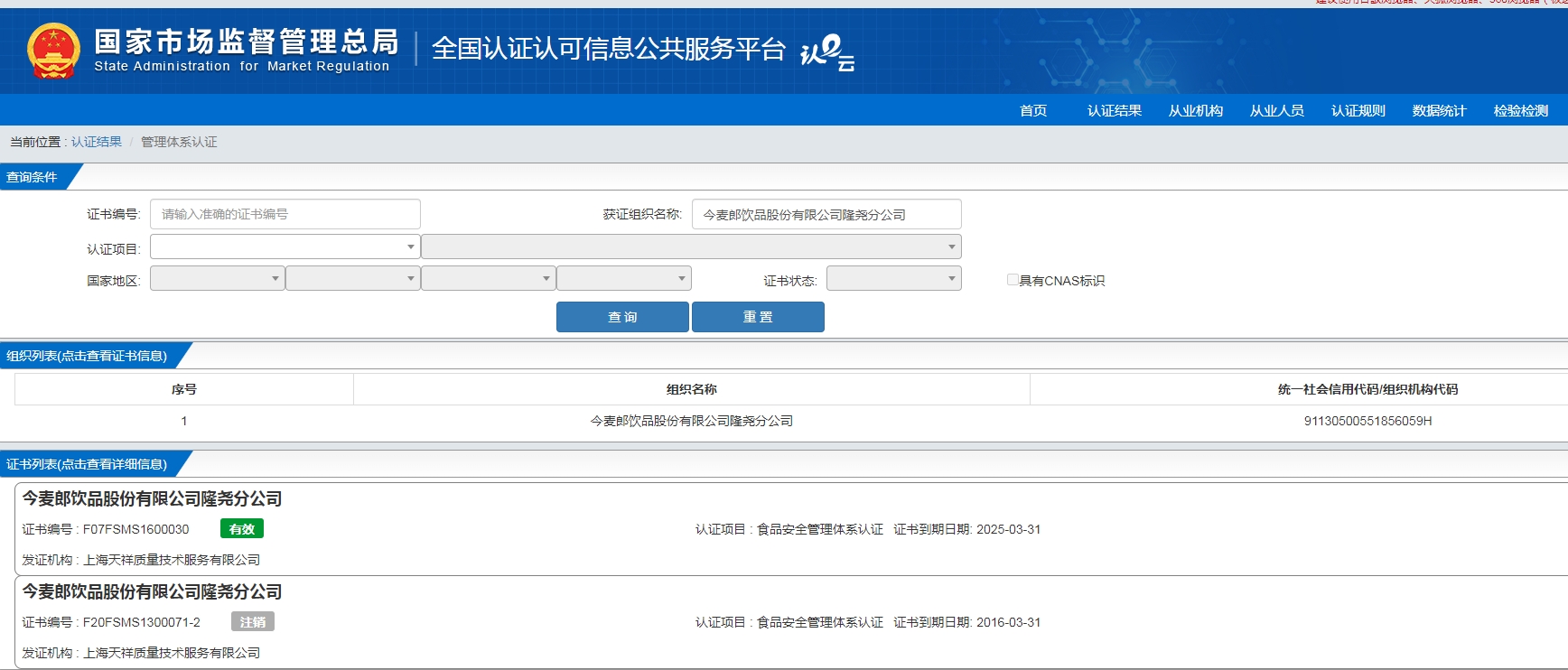Open the fourth 国家地区 dropdown
Image resolution: width=1568 pixels, height=670 pixels.
(624, 278)
